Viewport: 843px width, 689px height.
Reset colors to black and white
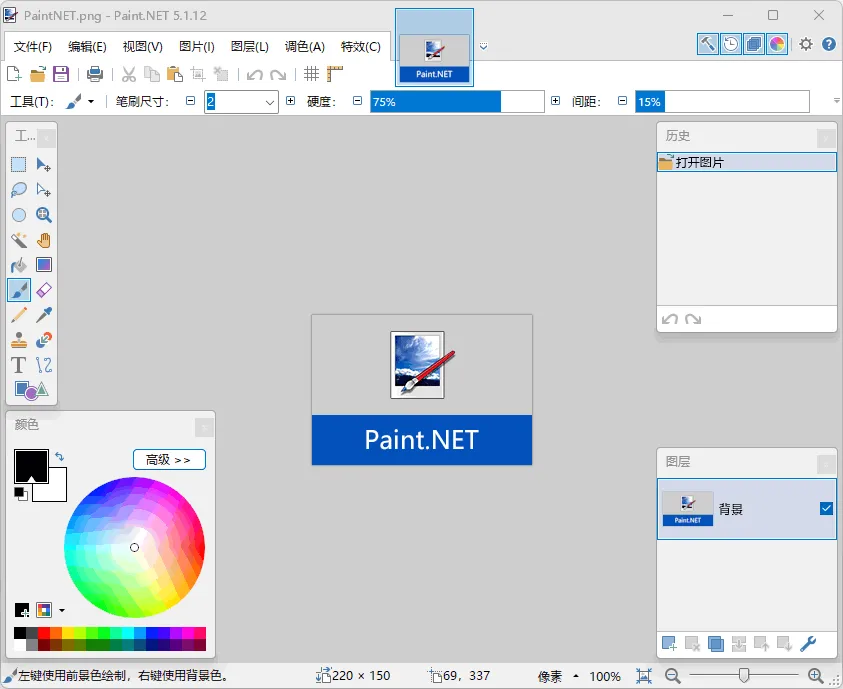(x=20, y=493)
